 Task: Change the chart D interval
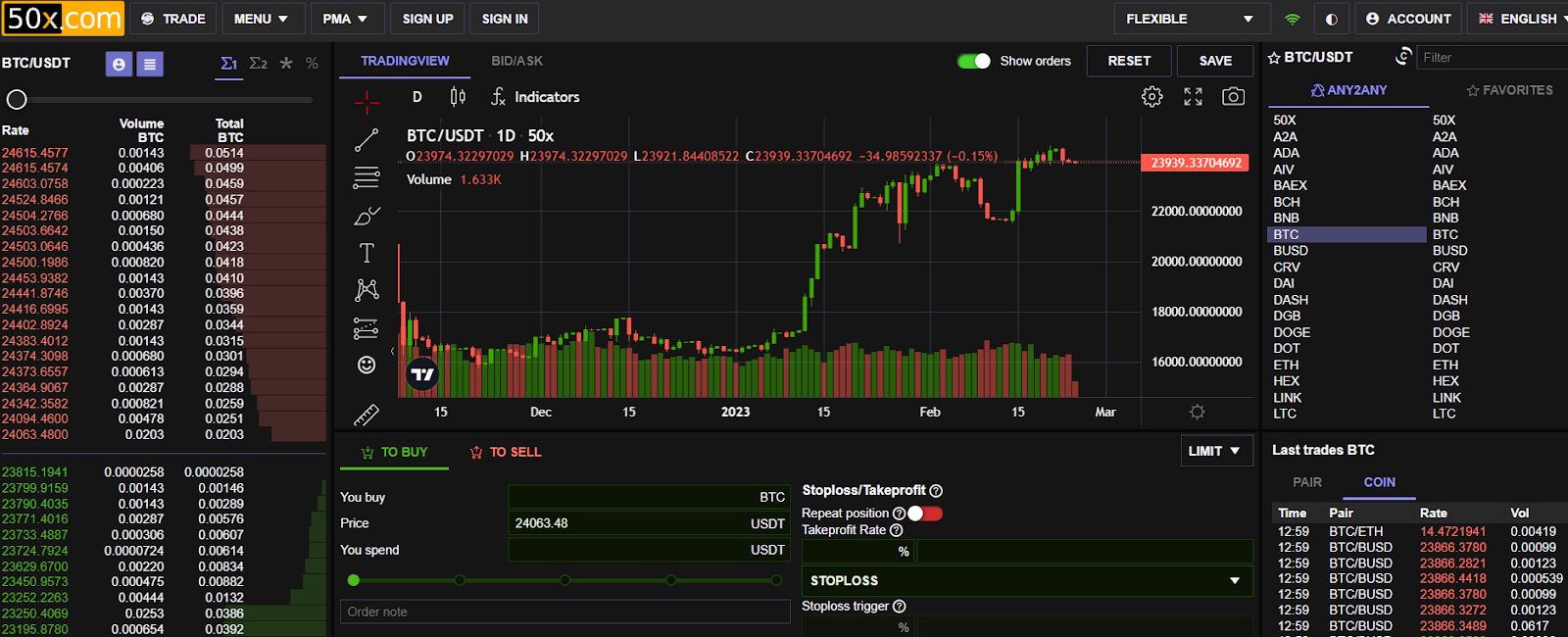417,96
